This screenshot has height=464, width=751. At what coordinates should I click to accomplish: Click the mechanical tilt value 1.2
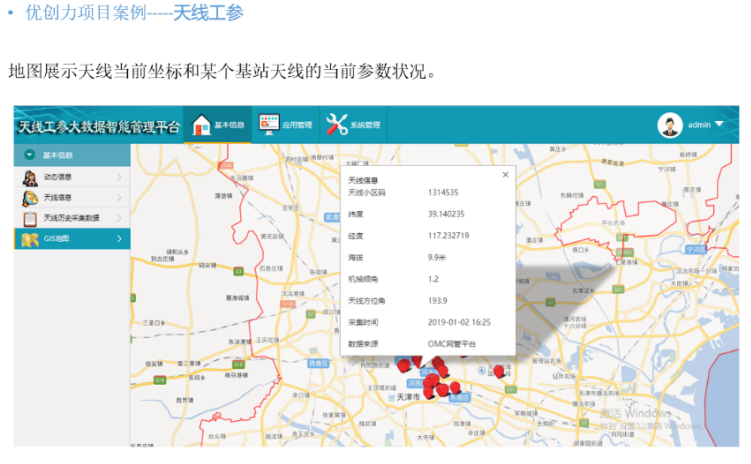[x=433, y=279]
